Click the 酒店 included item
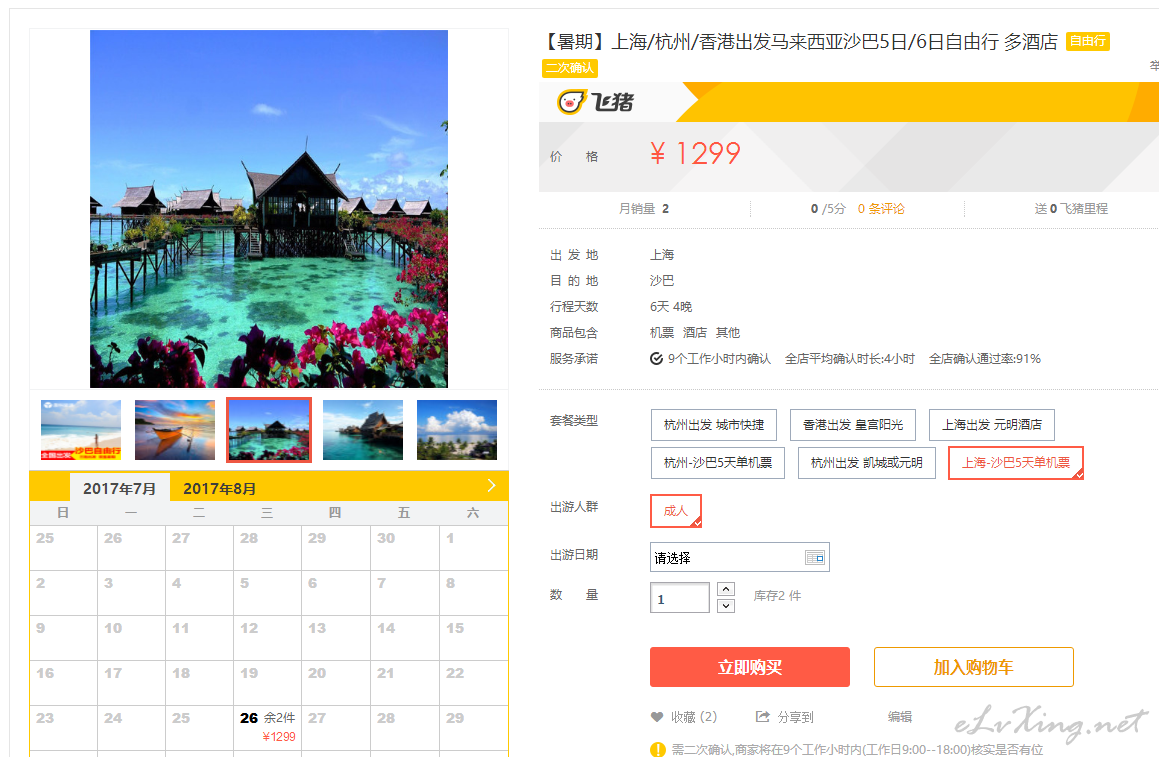This screenshot has width=1159, height=757. pyautogui.click(x=695, y=333)
